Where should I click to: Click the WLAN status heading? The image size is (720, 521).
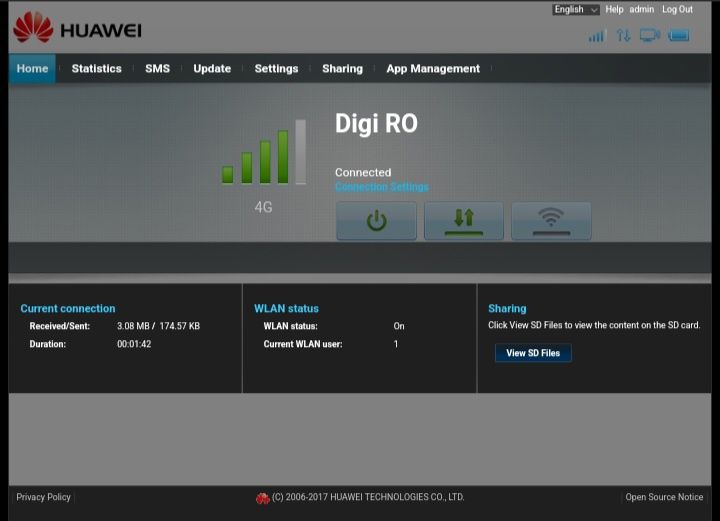(287, 308)
